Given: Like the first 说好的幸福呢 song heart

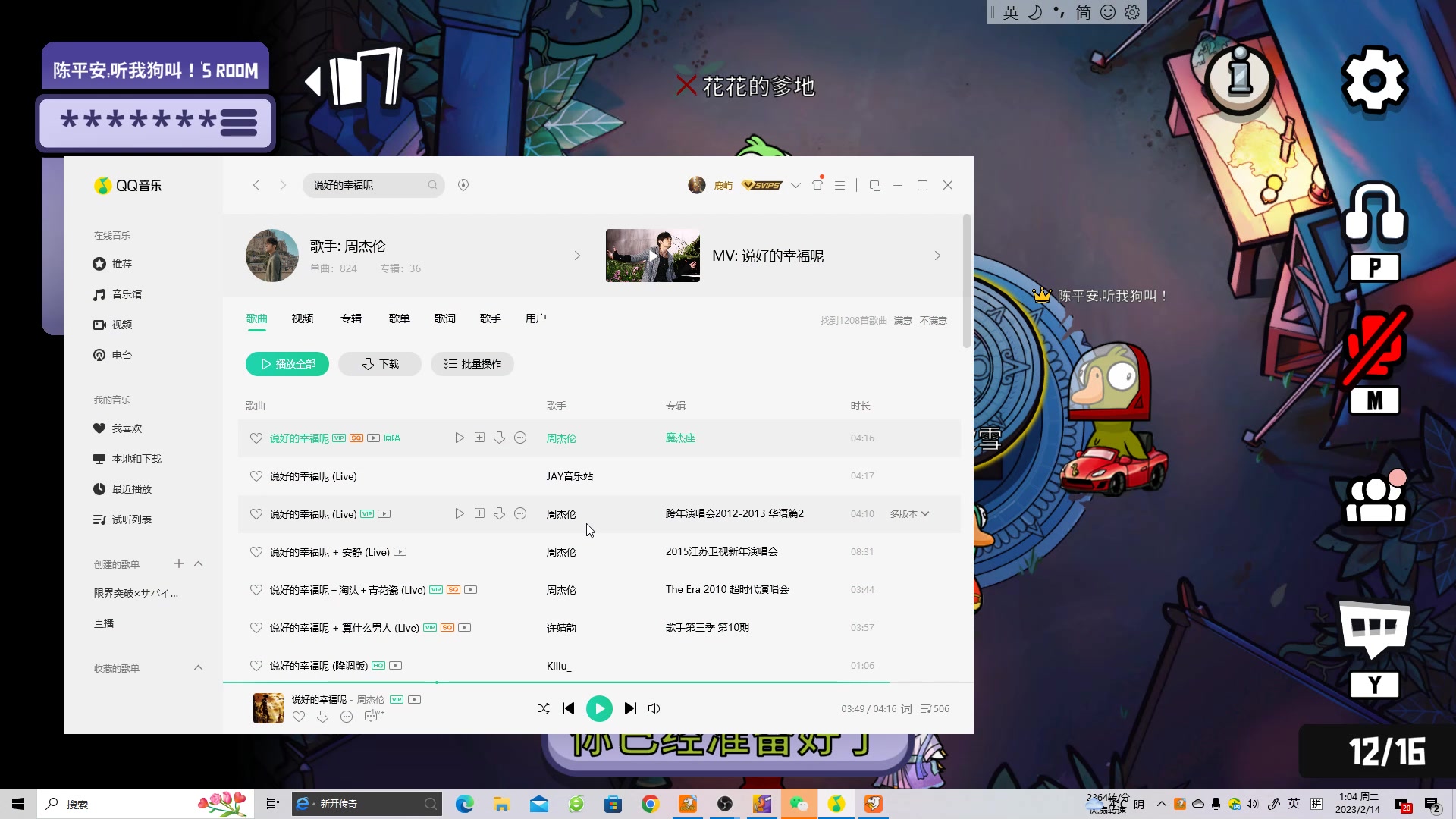Looking at the screenshot, I should tap(256, 438).
